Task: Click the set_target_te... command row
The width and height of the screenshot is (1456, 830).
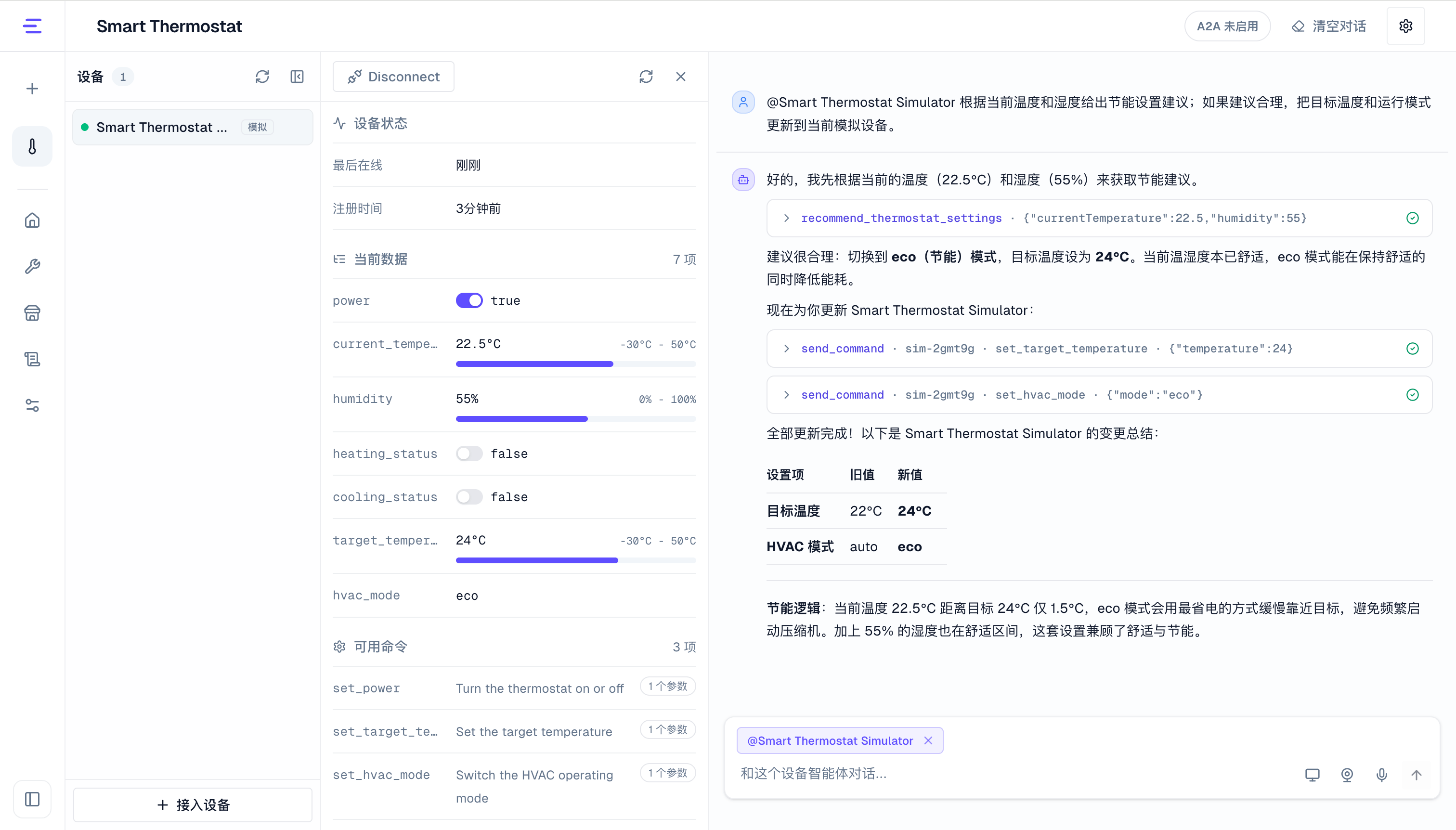Action: coord(514,731)
